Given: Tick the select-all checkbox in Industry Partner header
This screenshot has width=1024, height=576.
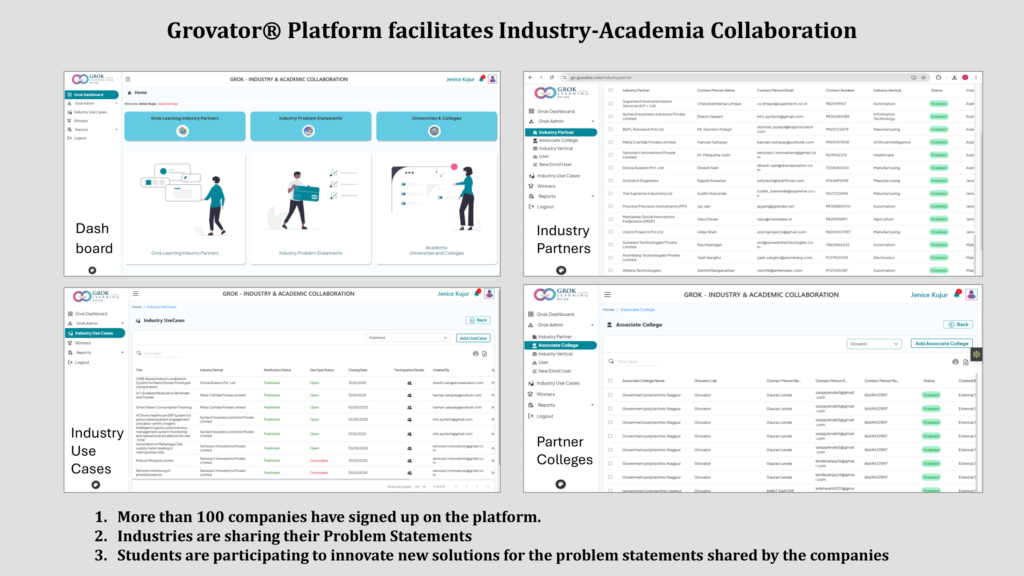Looking at the screenshot, I should click(611, 90).
